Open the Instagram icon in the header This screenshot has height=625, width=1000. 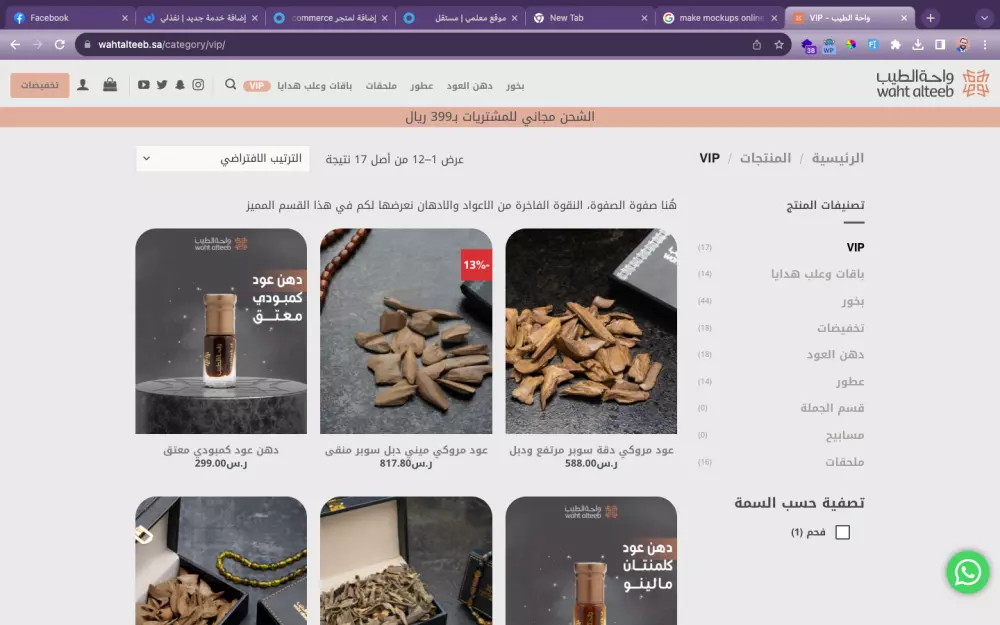197,85
